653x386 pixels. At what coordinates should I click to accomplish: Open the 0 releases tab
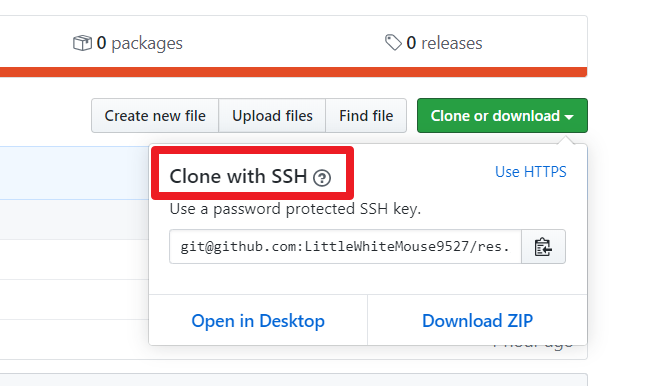(x=434, y=43)
